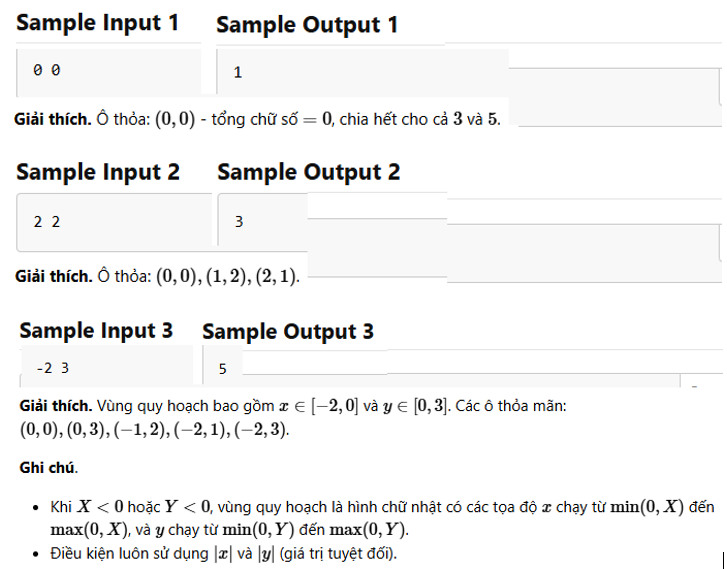This screenshot has height=569, width=727.
Task: Click the 'Ghi chú' heading
Action: pos(48,467)
